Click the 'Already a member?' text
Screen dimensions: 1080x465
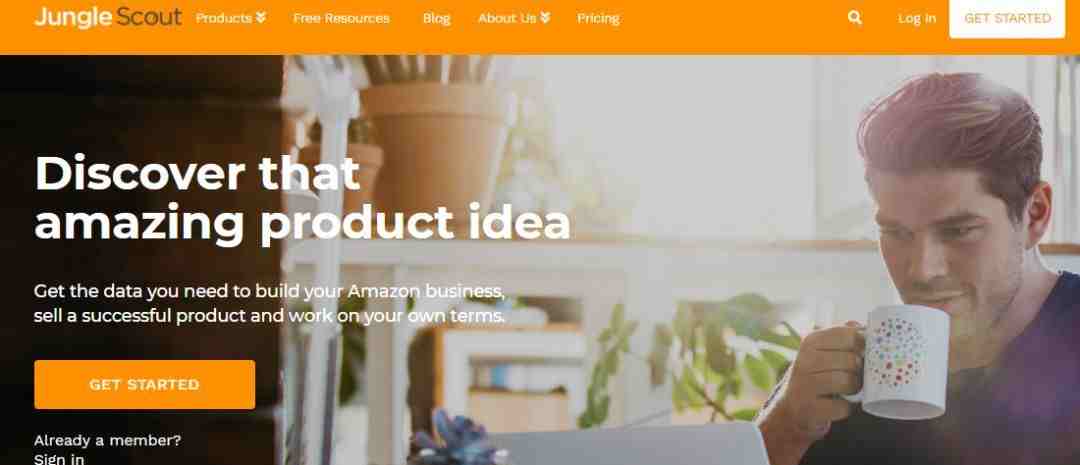[107, 440]
